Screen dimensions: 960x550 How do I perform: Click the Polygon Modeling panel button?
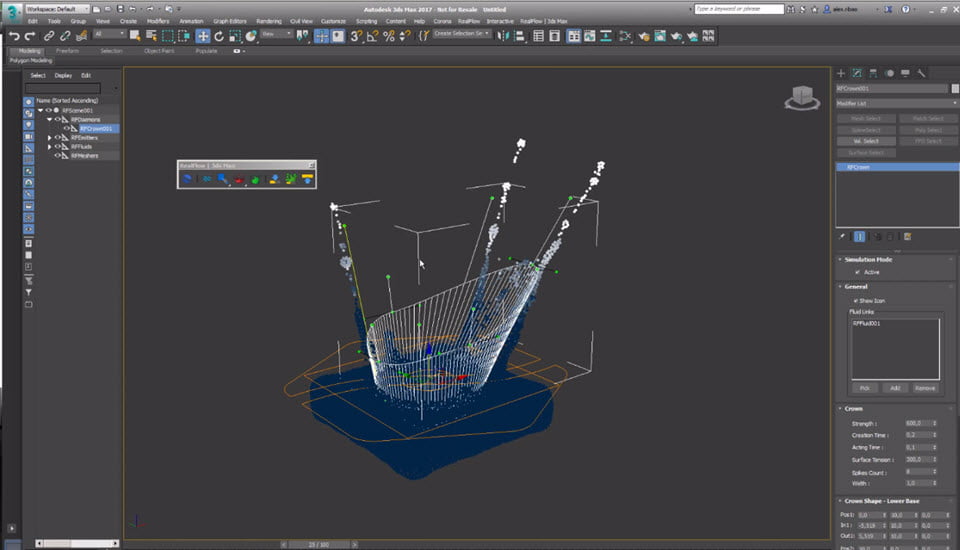[31, 61]
